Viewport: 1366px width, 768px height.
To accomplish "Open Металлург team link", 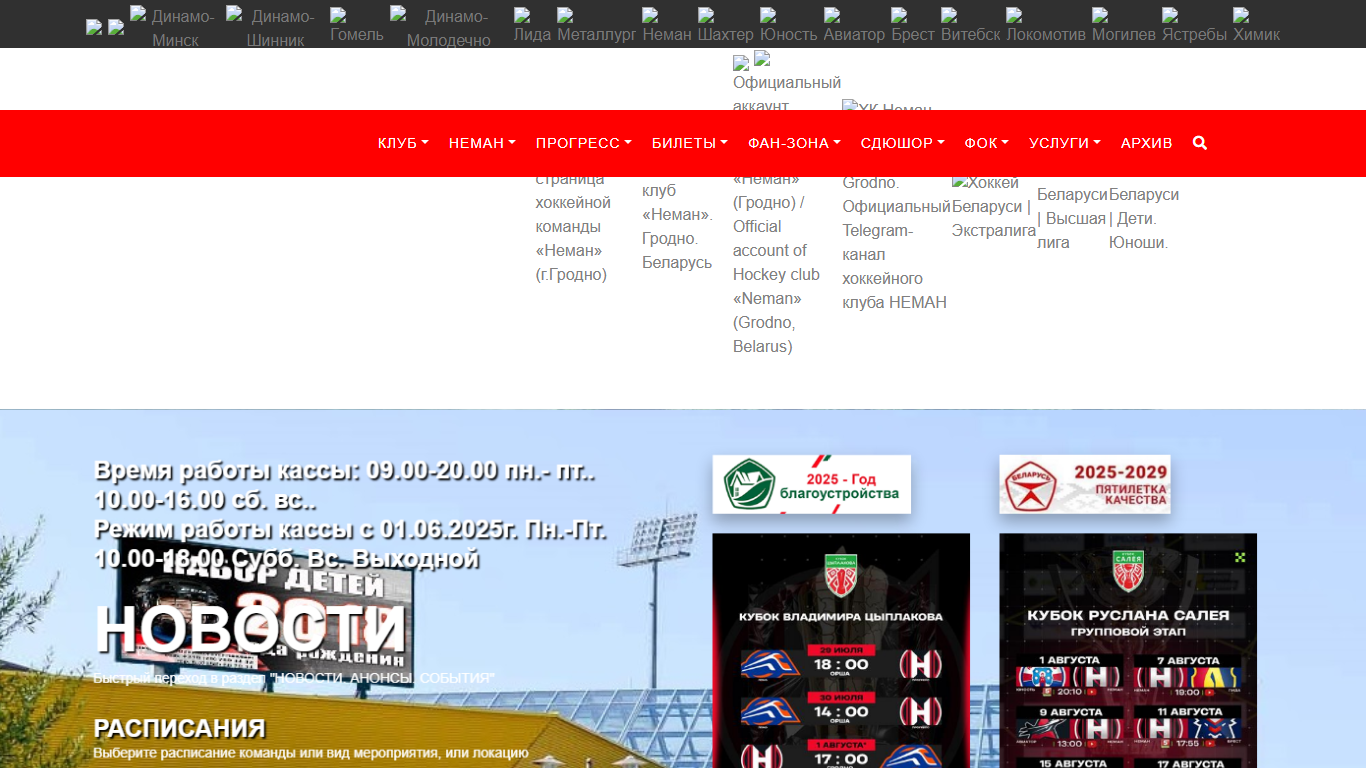I will click(x=596, y=27).
